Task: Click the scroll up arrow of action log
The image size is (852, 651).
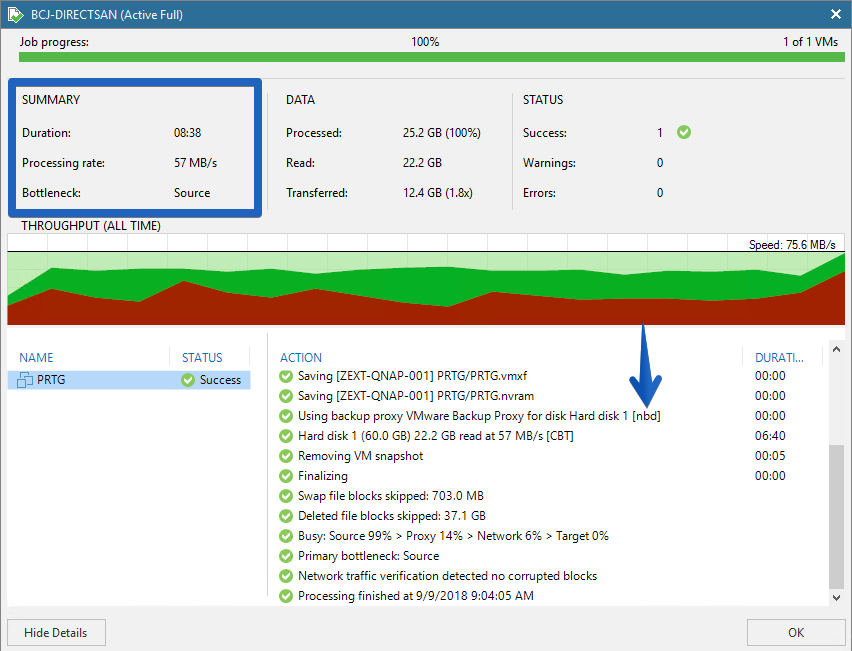Action: 836,349
